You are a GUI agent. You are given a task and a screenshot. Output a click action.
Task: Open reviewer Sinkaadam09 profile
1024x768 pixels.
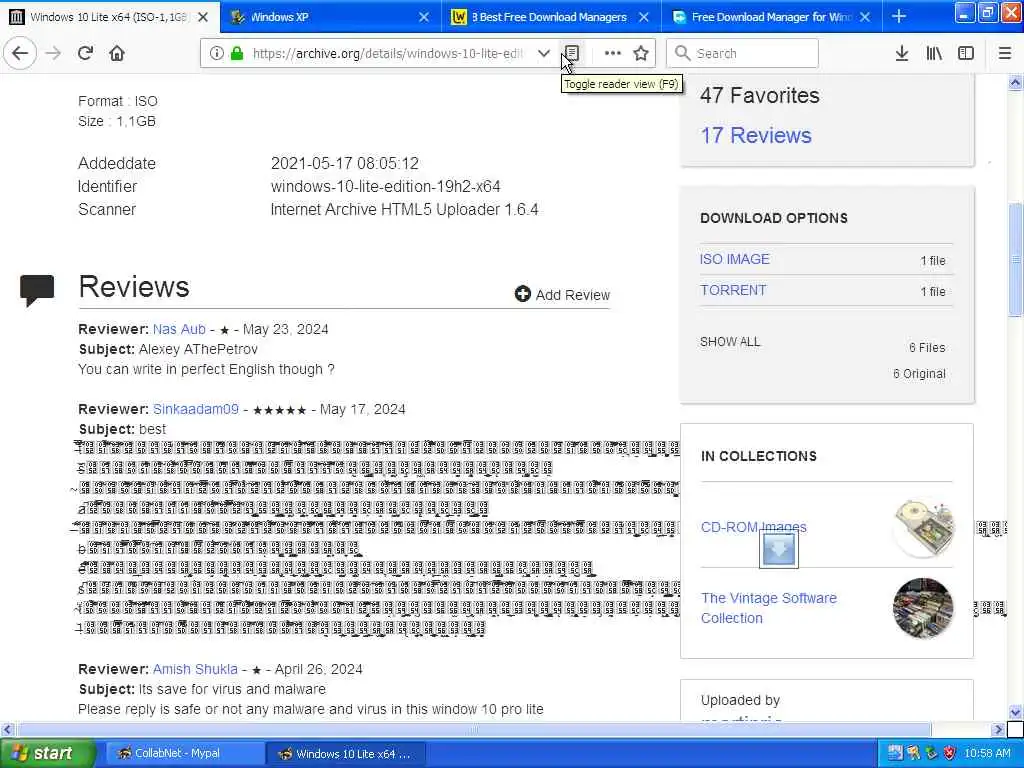tap(195, 409)
